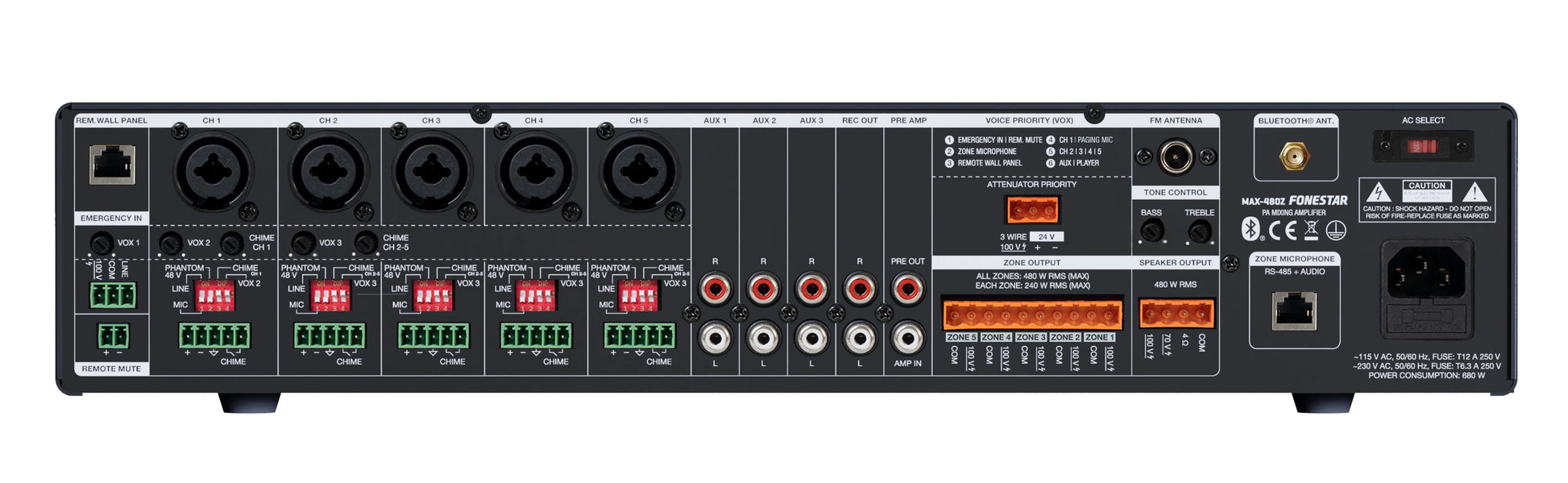The height and width of the screenshot is (483, 1568).
Task: Adjust the TREBLE tone control knob
Action: click(x=1199, y=232)
